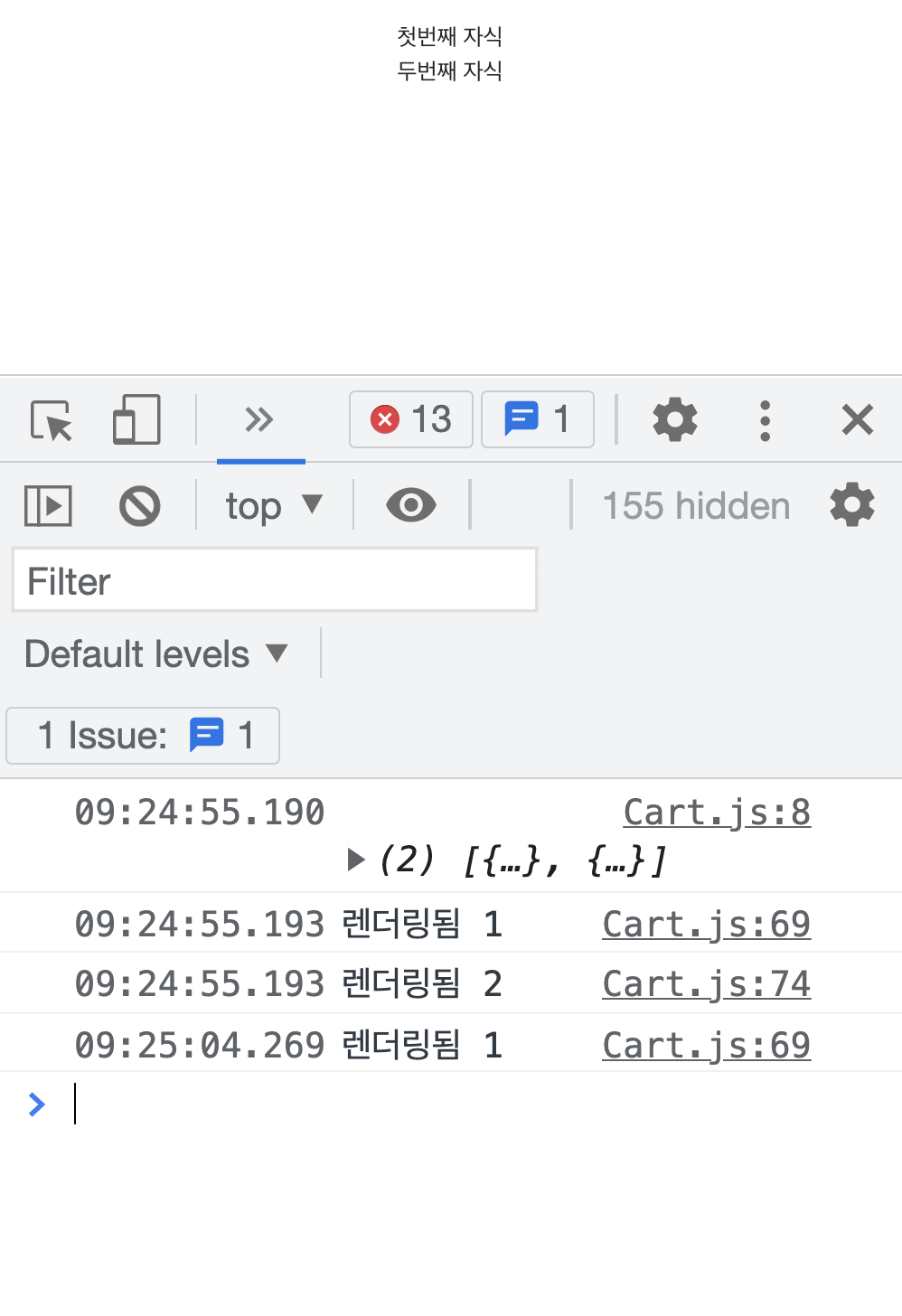Toggle the device toolbar icon
Image resolution: width=902 pixels, height=1316 pixels.
point(136,419)
